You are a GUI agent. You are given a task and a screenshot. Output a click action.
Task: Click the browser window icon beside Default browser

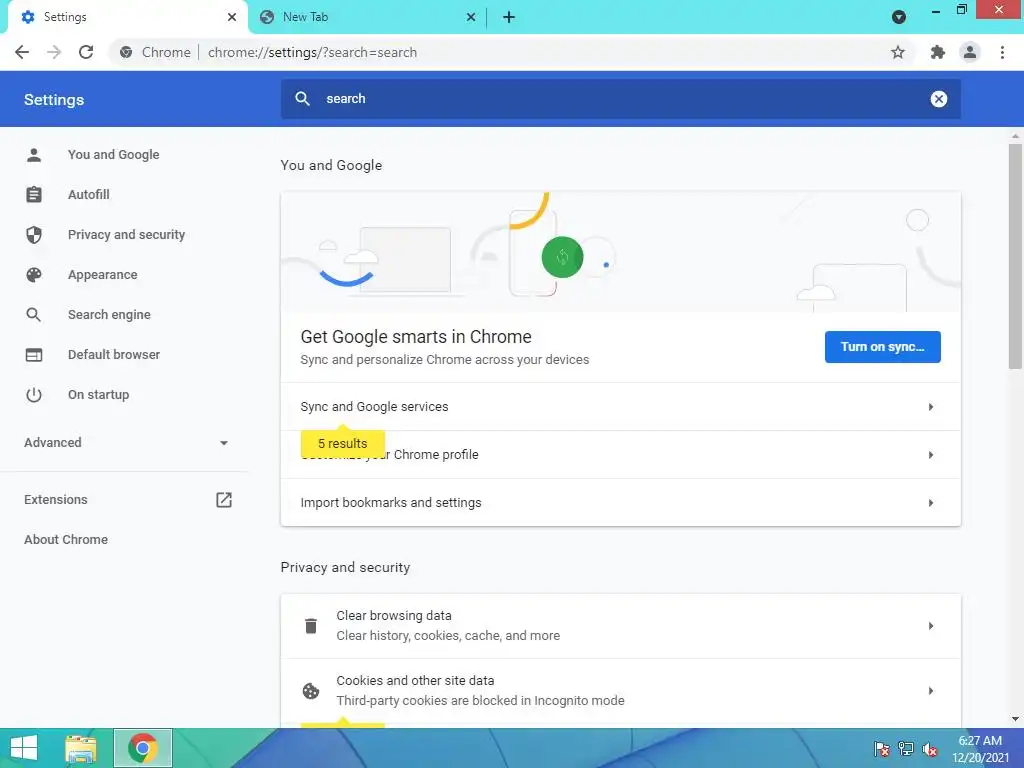point(34,355)
